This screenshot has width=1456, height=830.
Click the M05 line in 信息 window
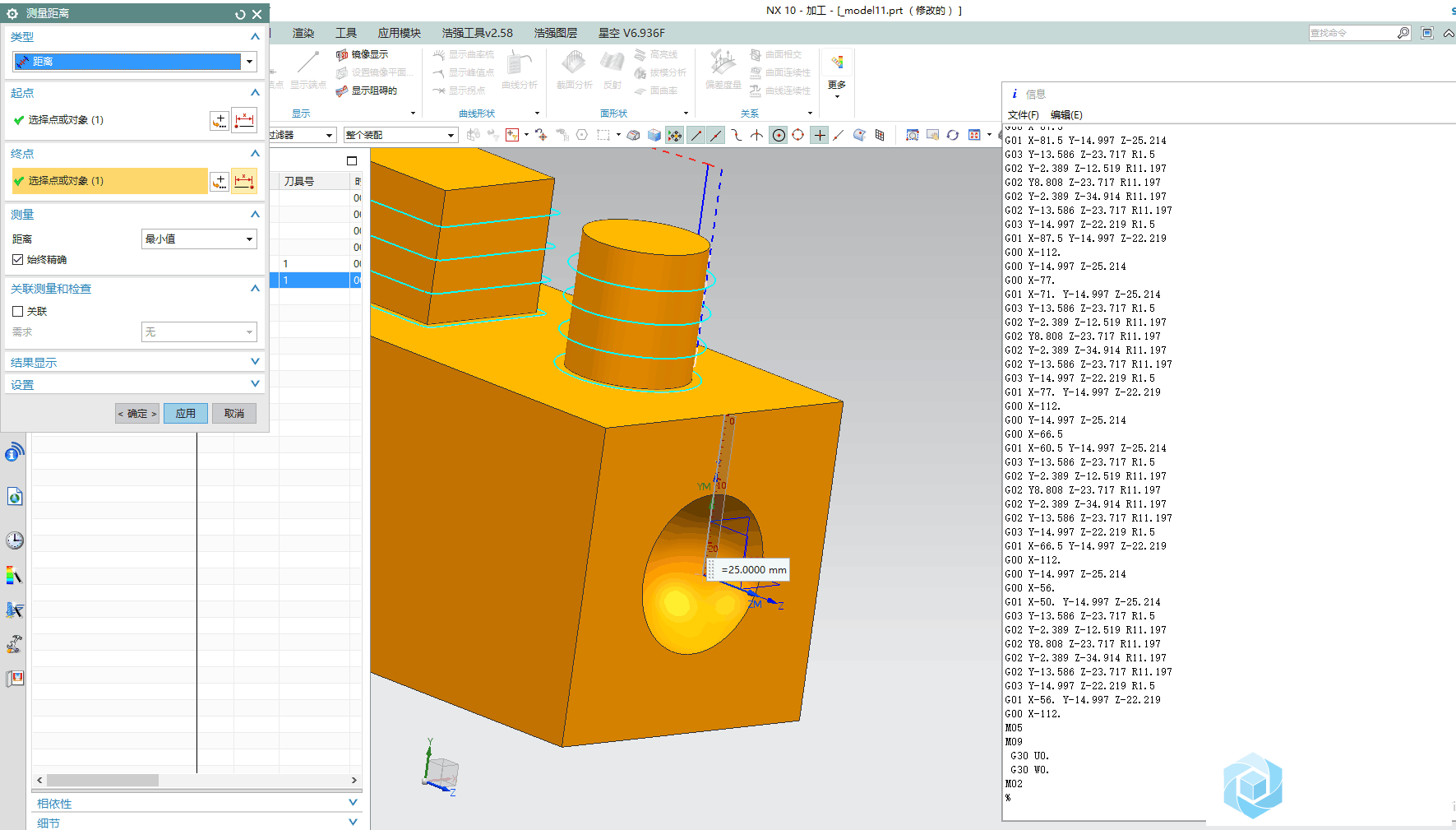coord(1014,728)
